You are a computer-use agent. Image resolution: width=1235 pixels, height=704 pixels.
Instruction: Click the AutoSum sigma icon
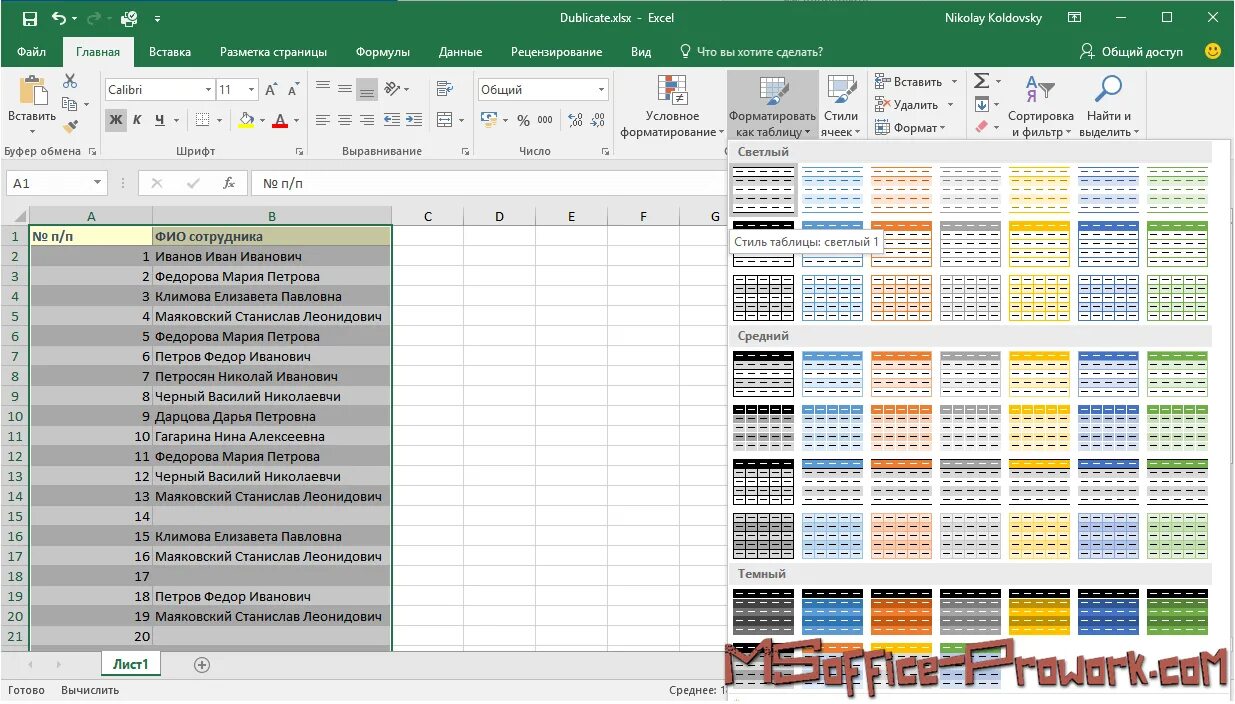(x=981, y=81)
